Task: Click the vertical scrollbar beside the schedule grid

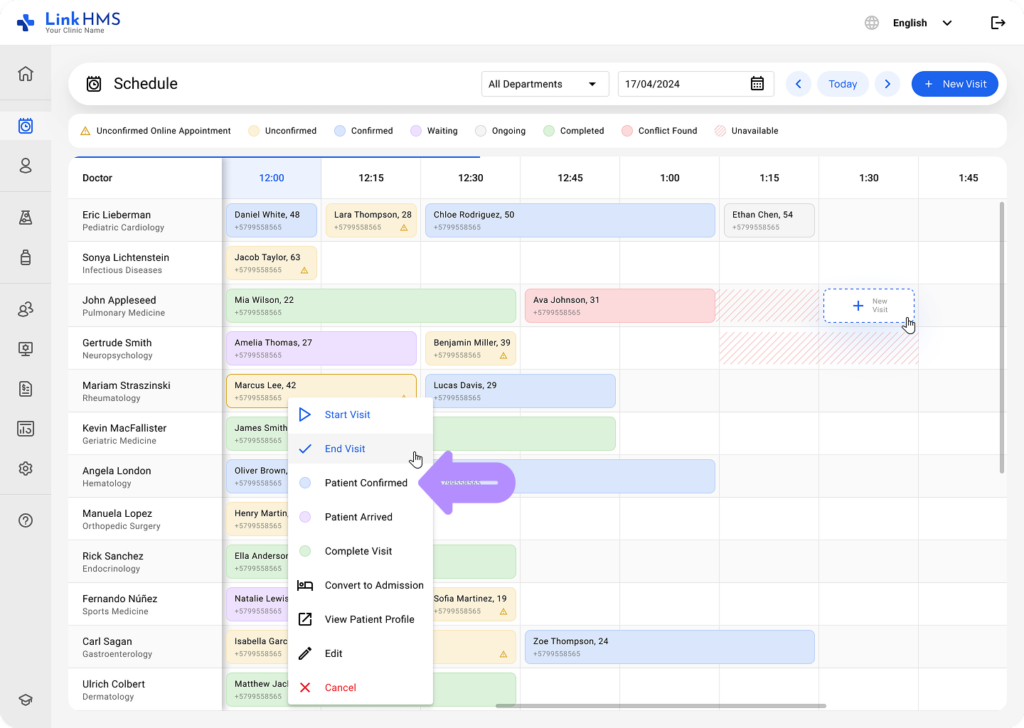Action: 1002,338
